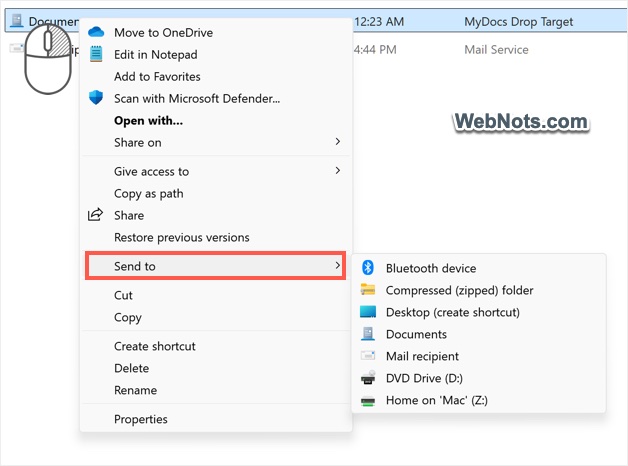This screenshot has height=466, width=628.
Task: Choose Open with...
Action: pos(216,121)
